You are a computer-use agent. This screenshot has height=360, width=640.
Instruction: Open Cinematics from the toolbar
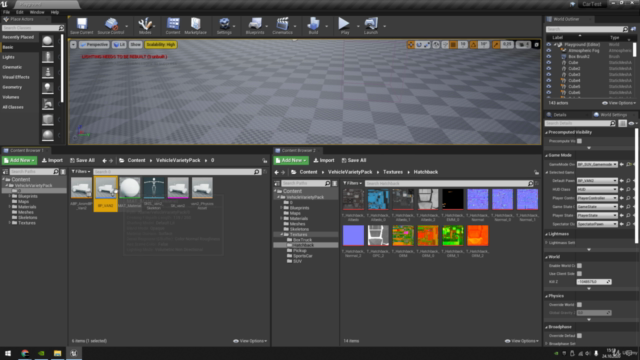tap(282, 26)
